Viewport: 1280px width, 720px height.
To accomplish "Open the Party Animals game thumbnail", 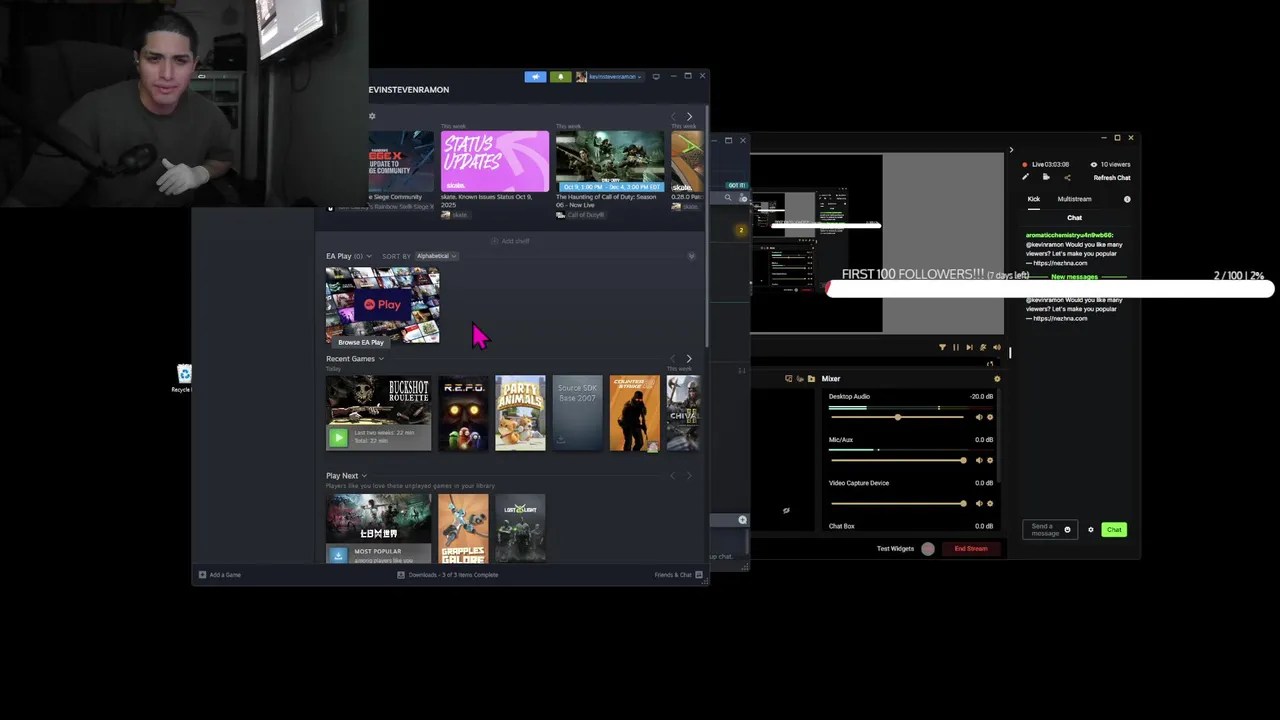I will click(x=520, y=413).
